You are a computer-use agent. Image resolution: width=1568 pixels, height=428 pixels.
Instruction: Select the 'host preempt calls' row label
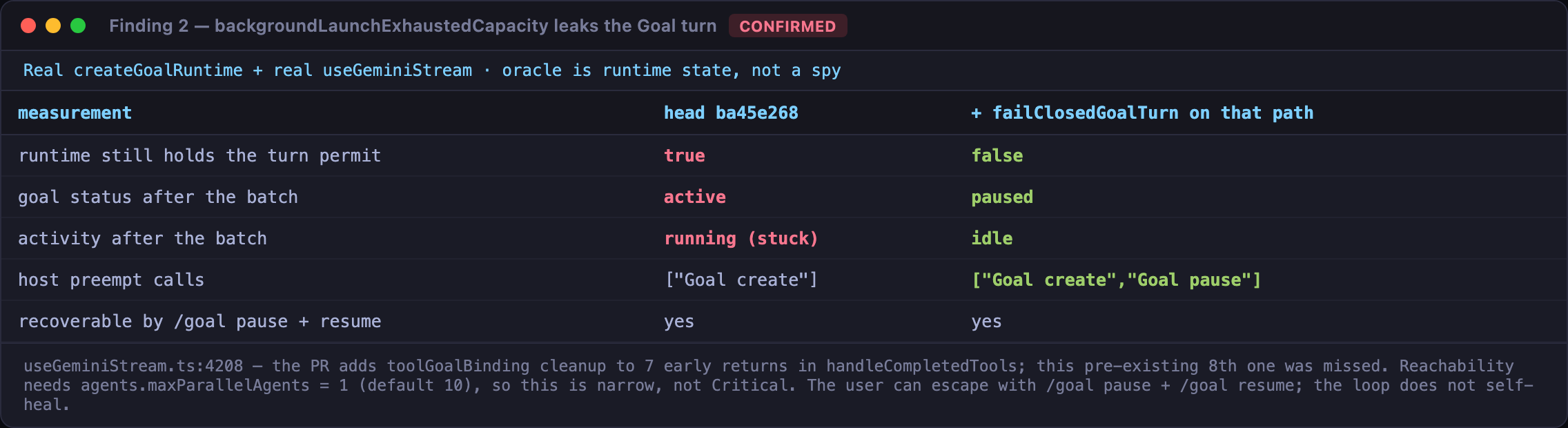pyautogui.click(x=111, y=280)
